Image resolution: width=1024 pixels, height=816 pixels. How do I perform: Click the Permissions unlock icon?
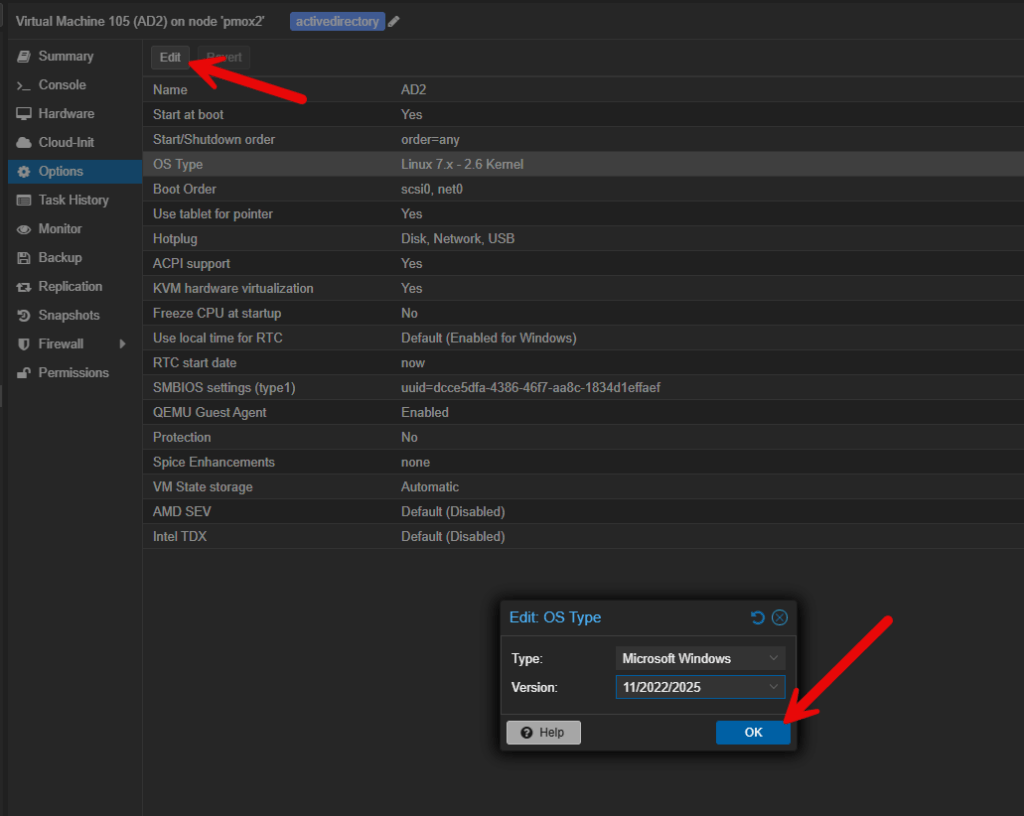tap(24, 373)
